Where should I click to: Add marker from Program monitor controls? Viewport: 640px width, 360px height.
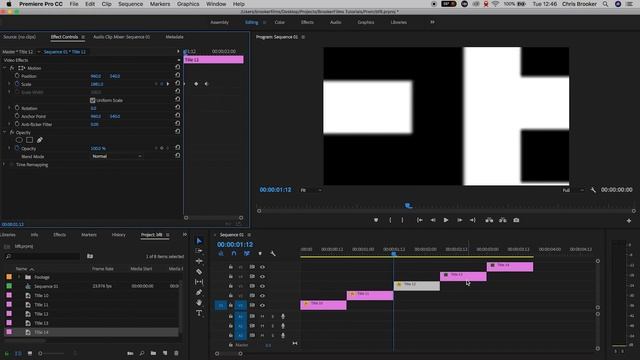click(x=376, y=220)
